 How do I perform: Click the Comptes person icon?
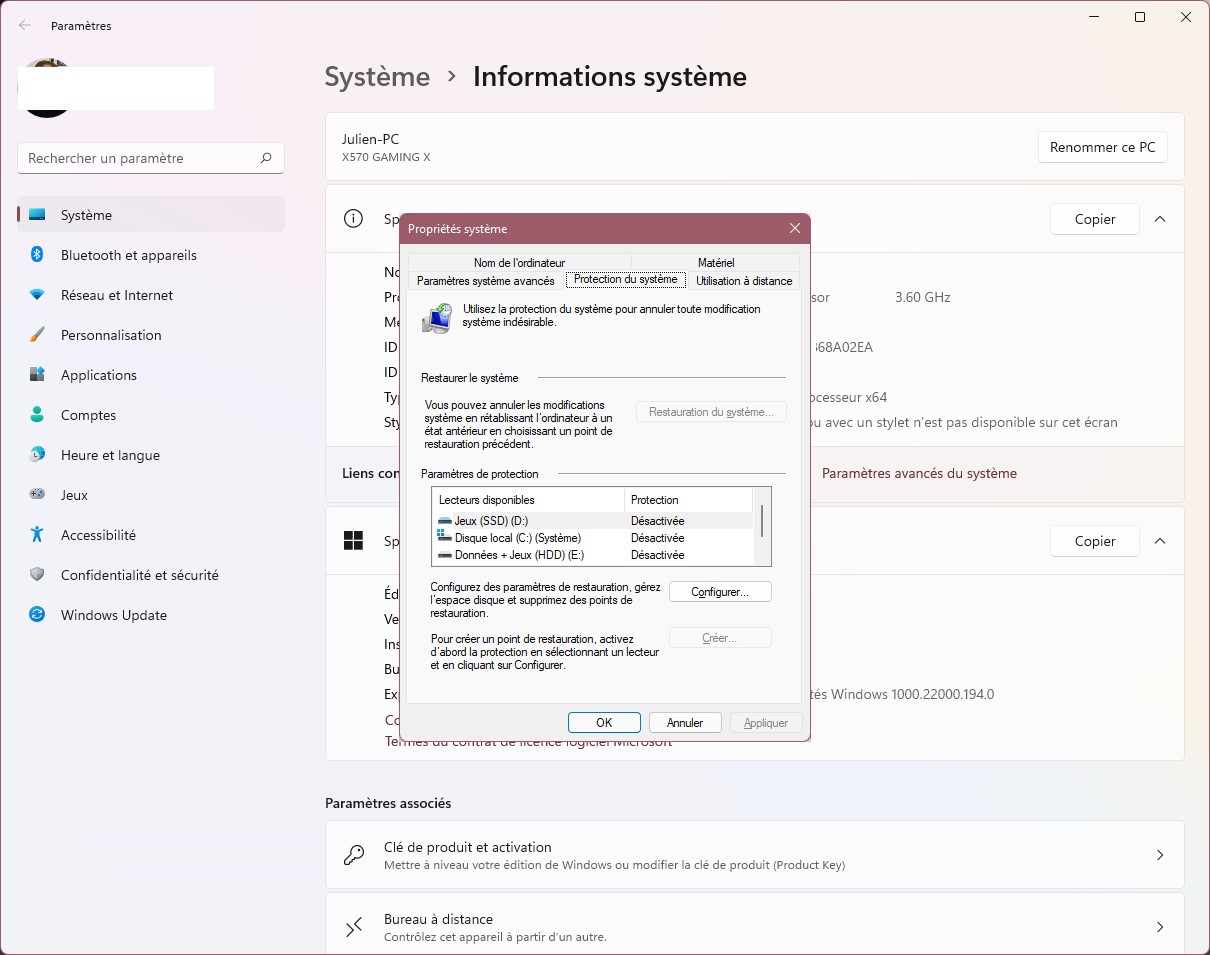[x=37, y=415]
